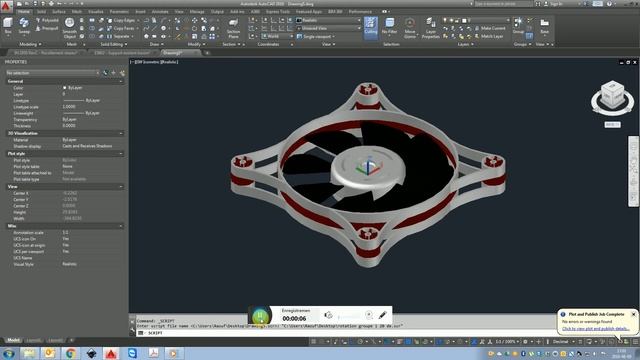Image resolution: width=640 pixels, height=360 pixels.
Task: Open the Surface ribbon tab
Action: (58, 11)
